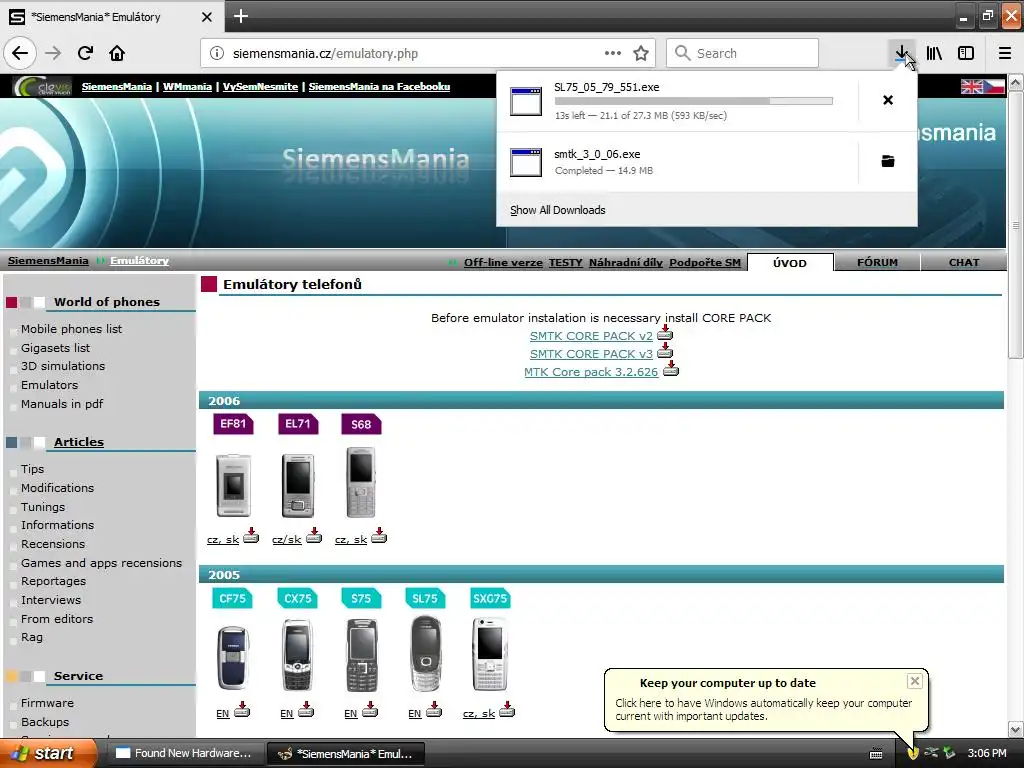Viewport: 1024px width, 768px height.
Task: Click the Windows security shield tray icon
Action: pyautogui.click(x=913, y=753)
